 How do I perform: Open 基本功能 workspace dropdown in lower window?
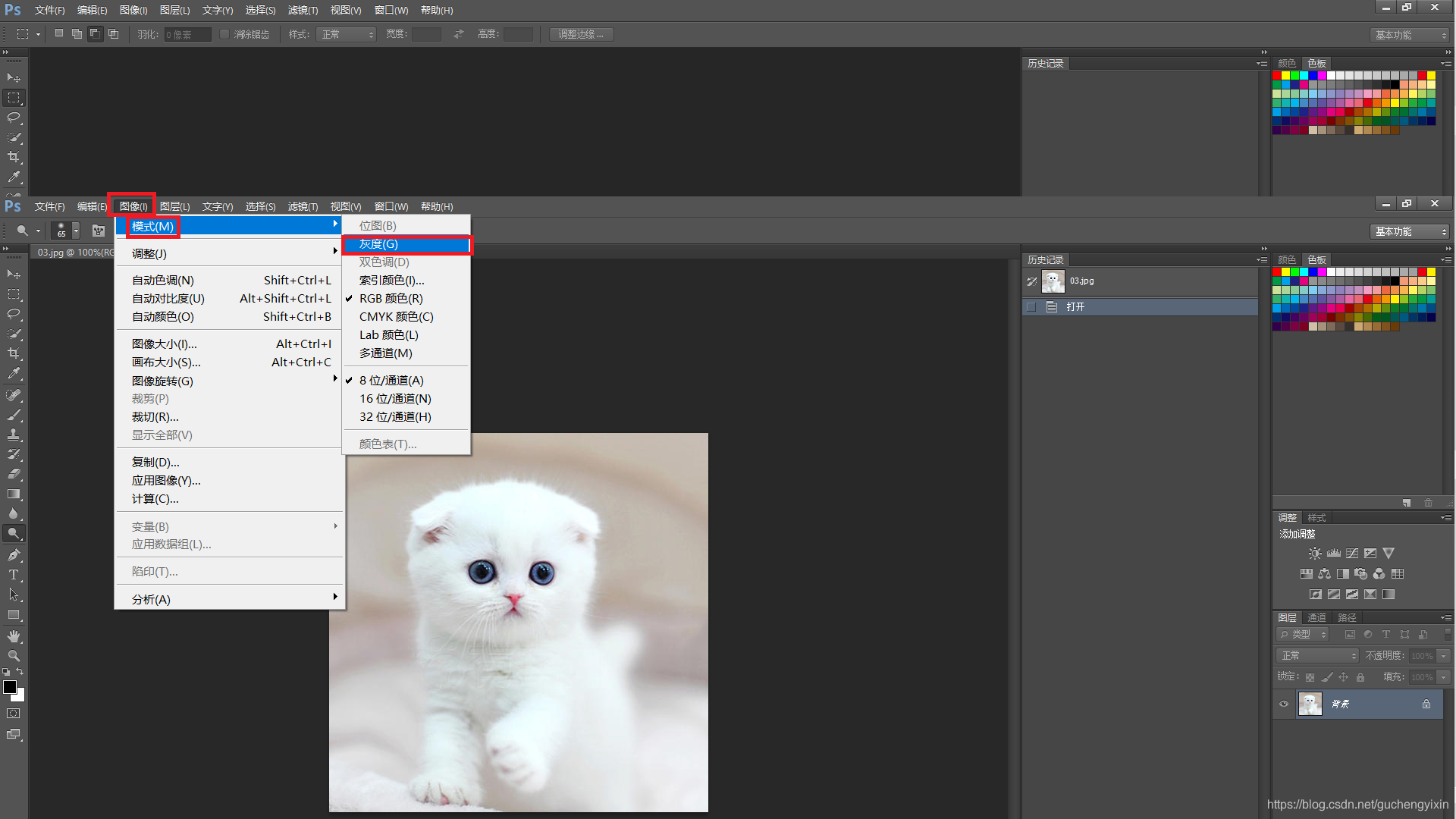pyautogui.click(x=1410, y=231)
